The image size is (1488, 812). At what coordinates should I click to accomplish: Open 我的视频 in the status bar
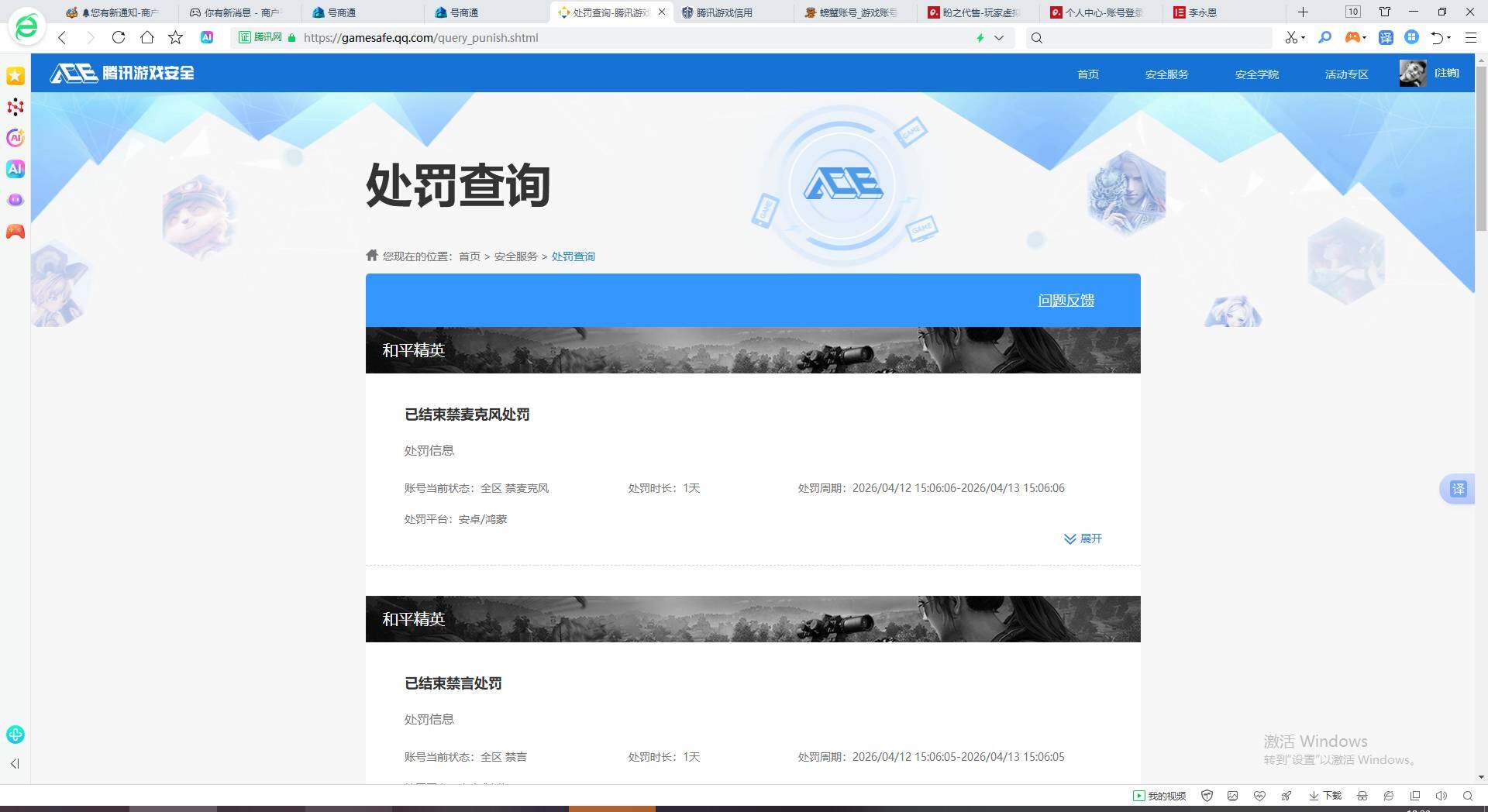pos(1159,796)
